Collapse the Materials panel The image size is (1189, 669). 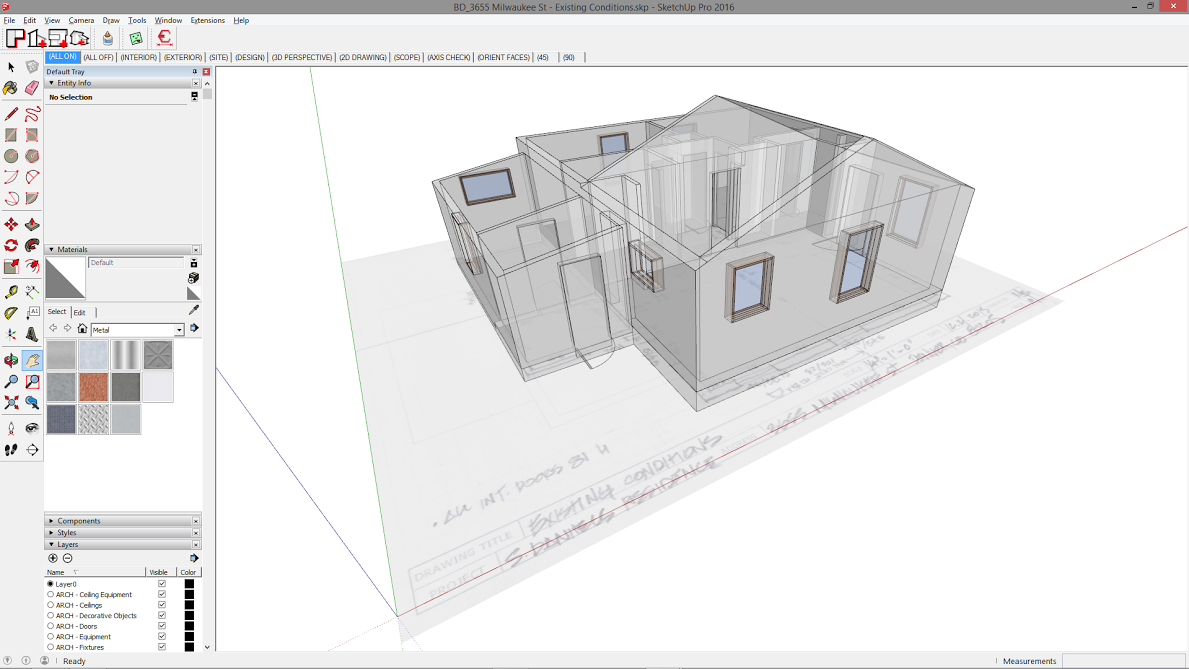point(52,250)
